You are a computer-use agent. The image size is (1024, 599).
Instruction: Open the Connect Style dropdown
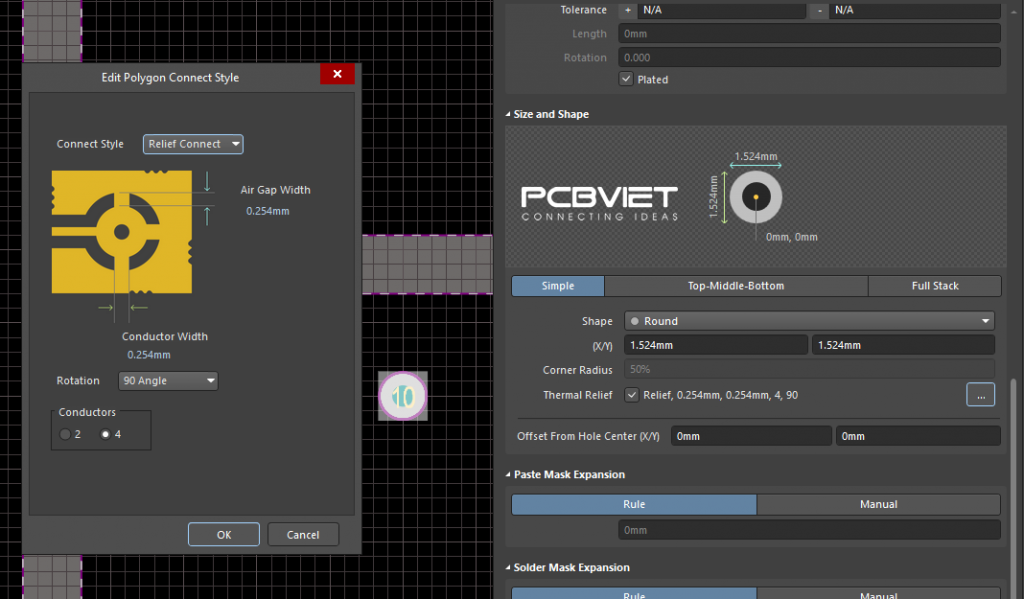pos(193,144)
